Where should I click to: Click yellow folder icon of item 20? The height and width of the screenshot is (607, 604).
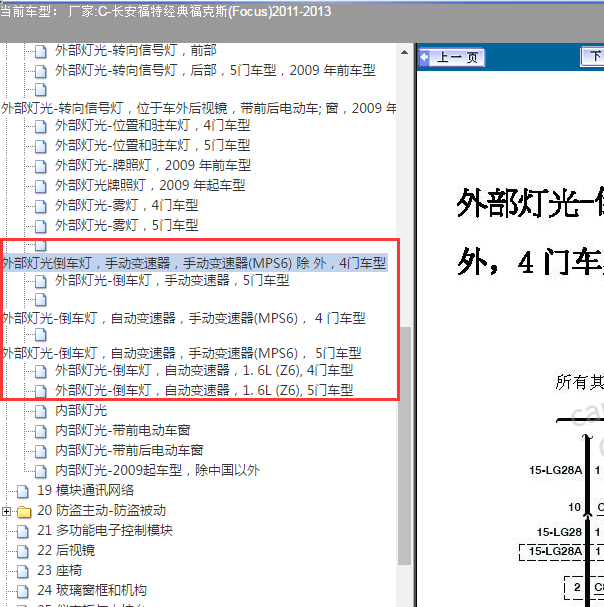click(x=24, y=512)
